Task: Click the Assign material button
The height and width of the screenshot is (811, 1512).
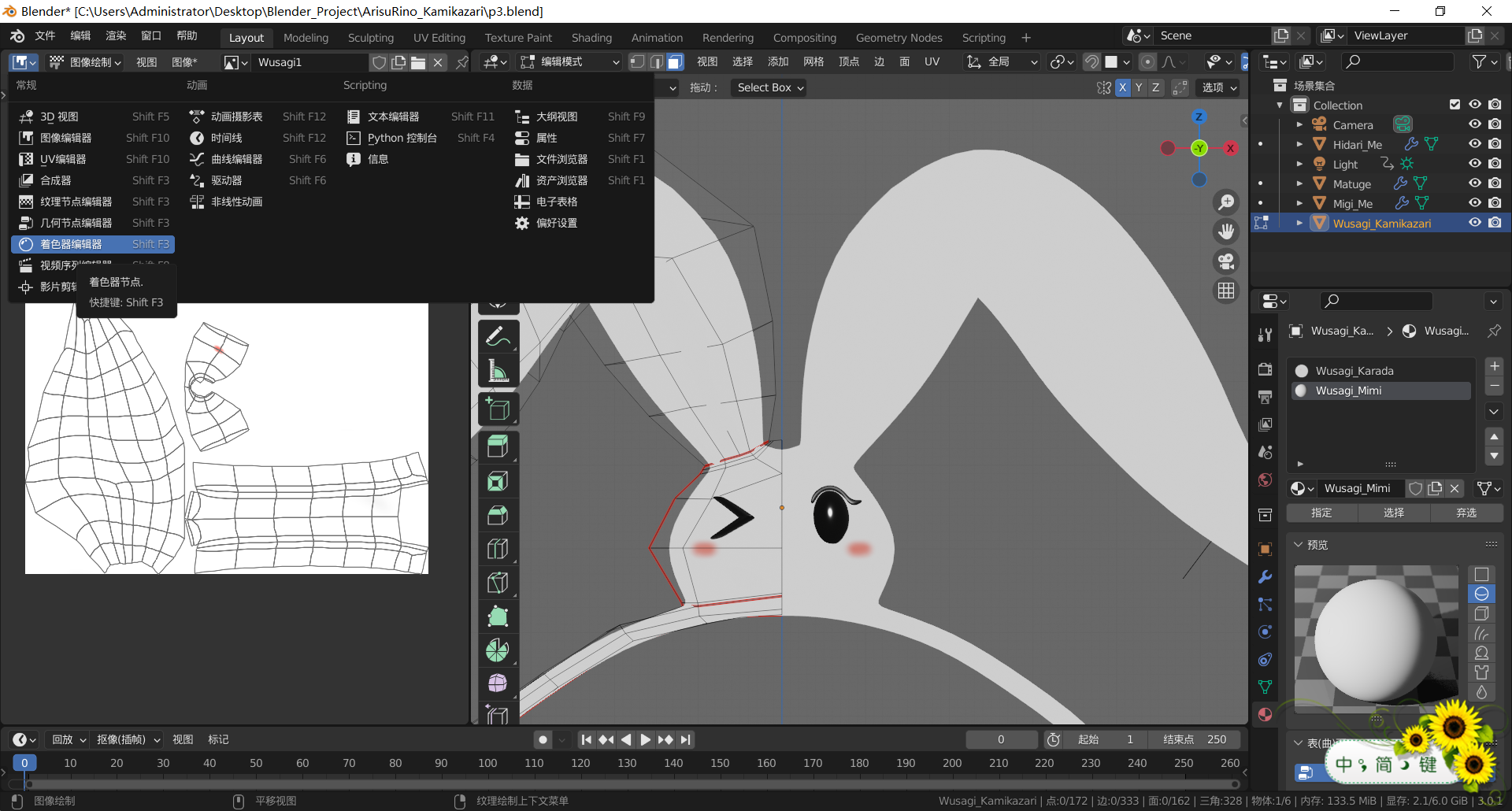Action: 1321,513
